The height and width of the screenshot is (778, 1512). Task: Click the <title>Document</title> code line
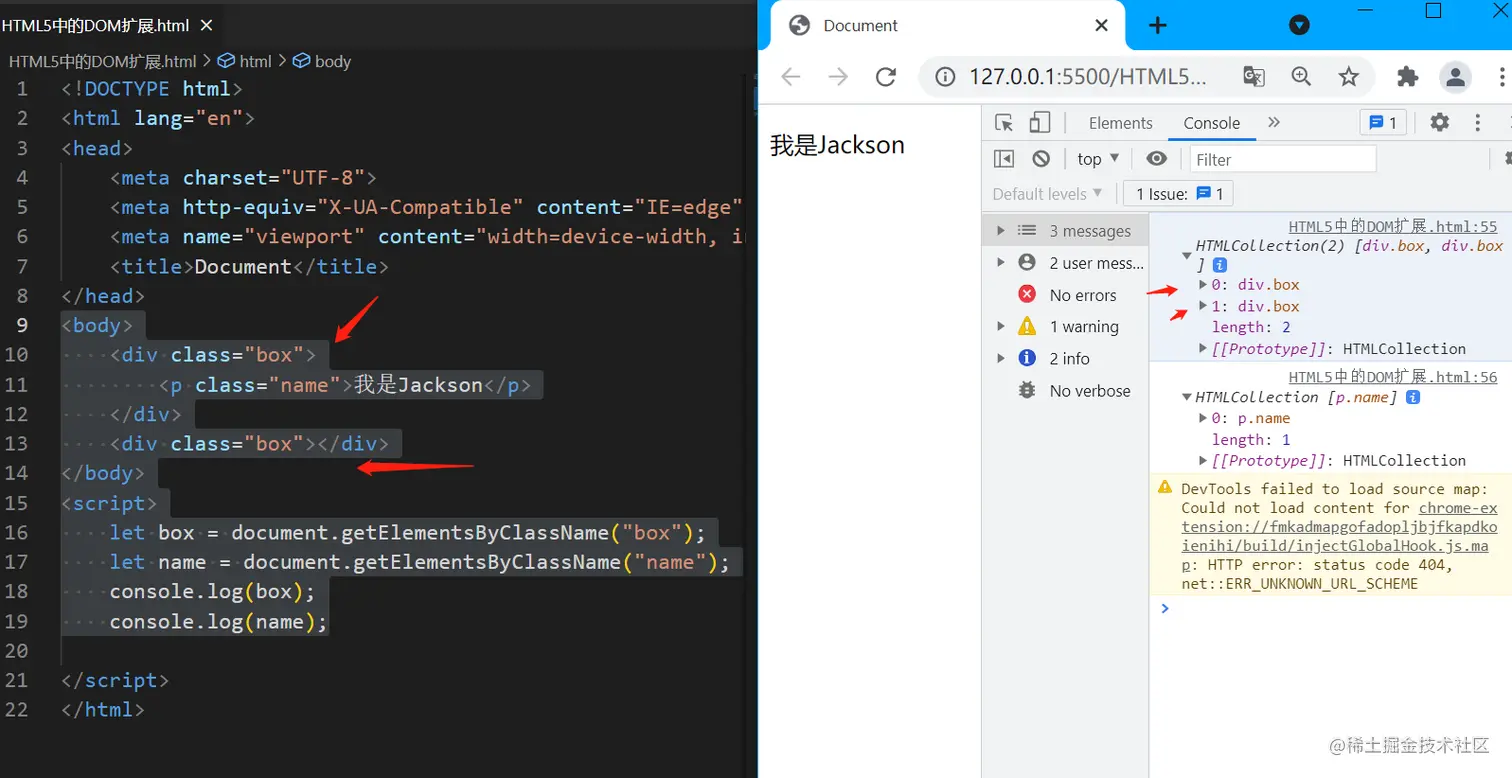pos(249,266)
